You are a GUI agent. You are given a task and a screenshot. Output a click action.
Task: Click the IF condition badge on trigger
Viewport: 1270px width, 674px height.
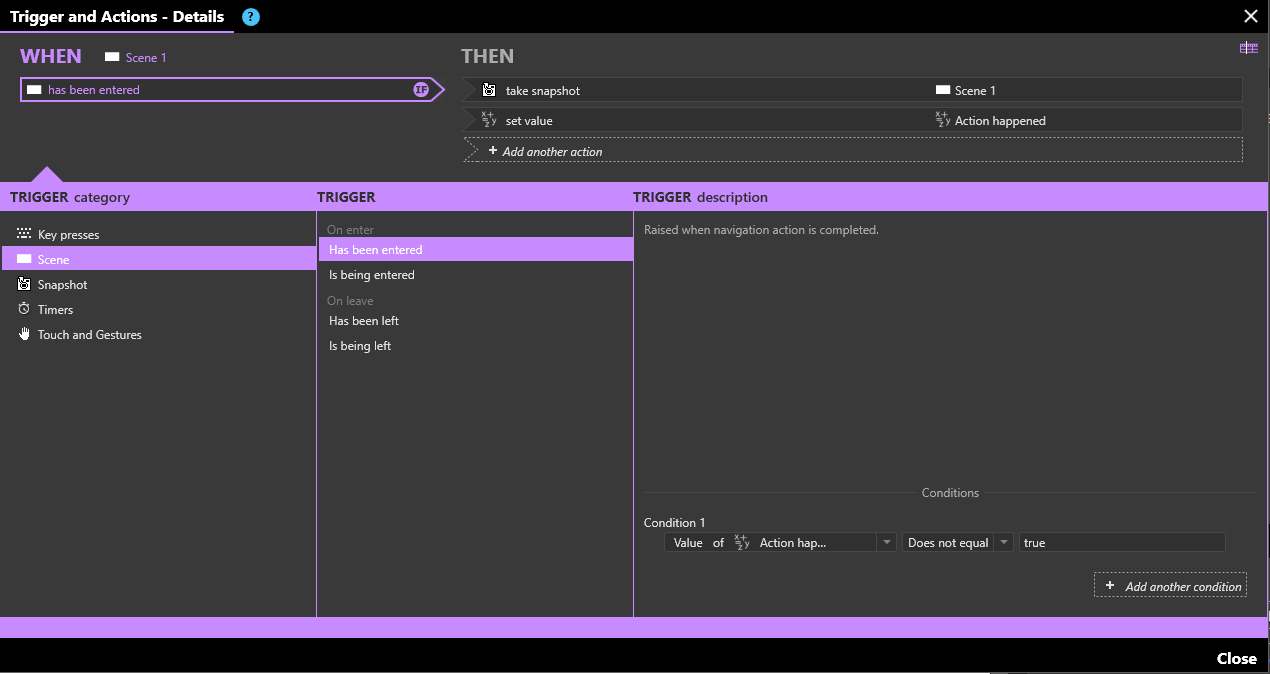pyautogui.click(x=421, y=90)
